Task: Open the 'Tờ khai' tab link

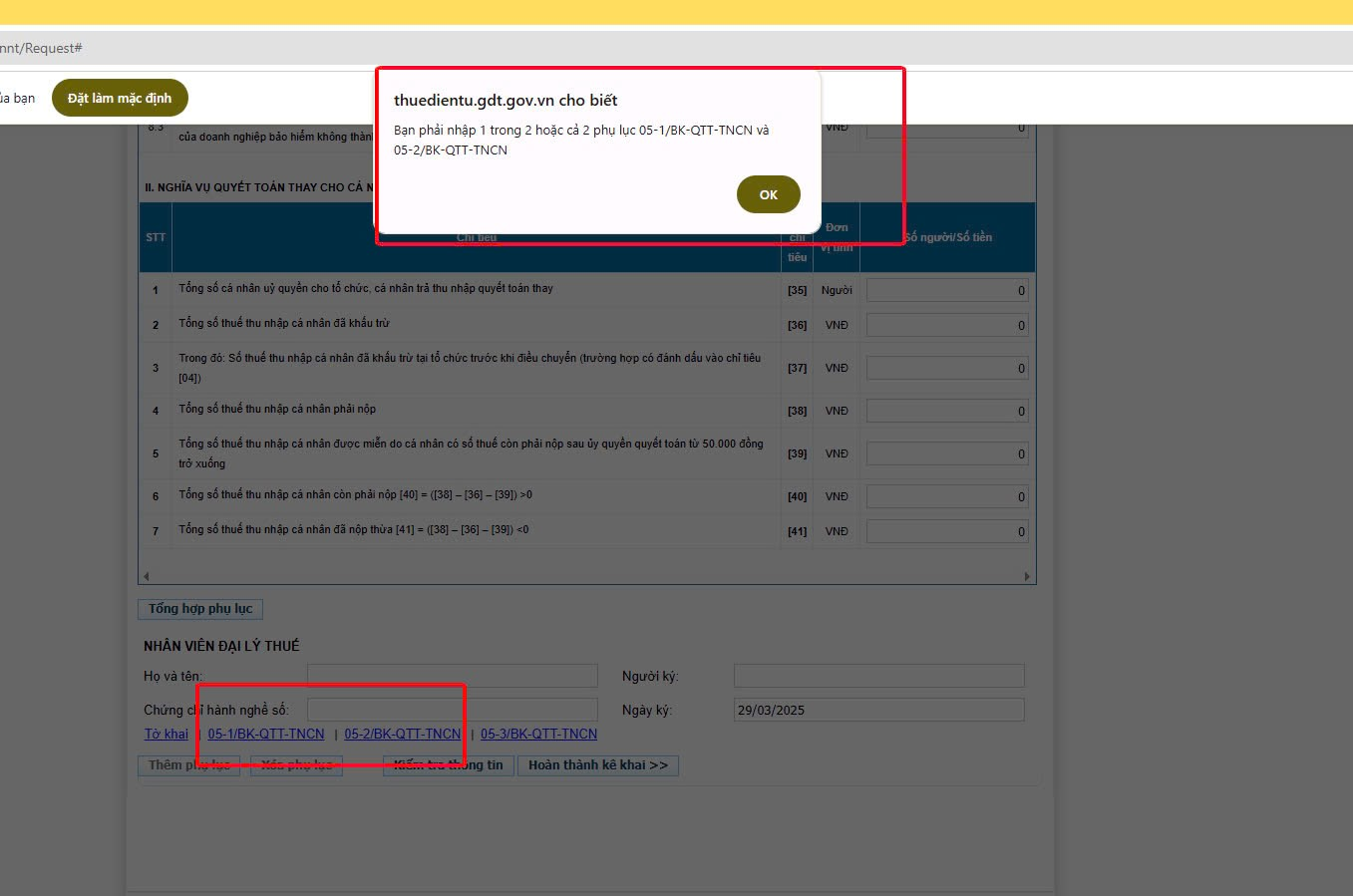Action: 166,735
